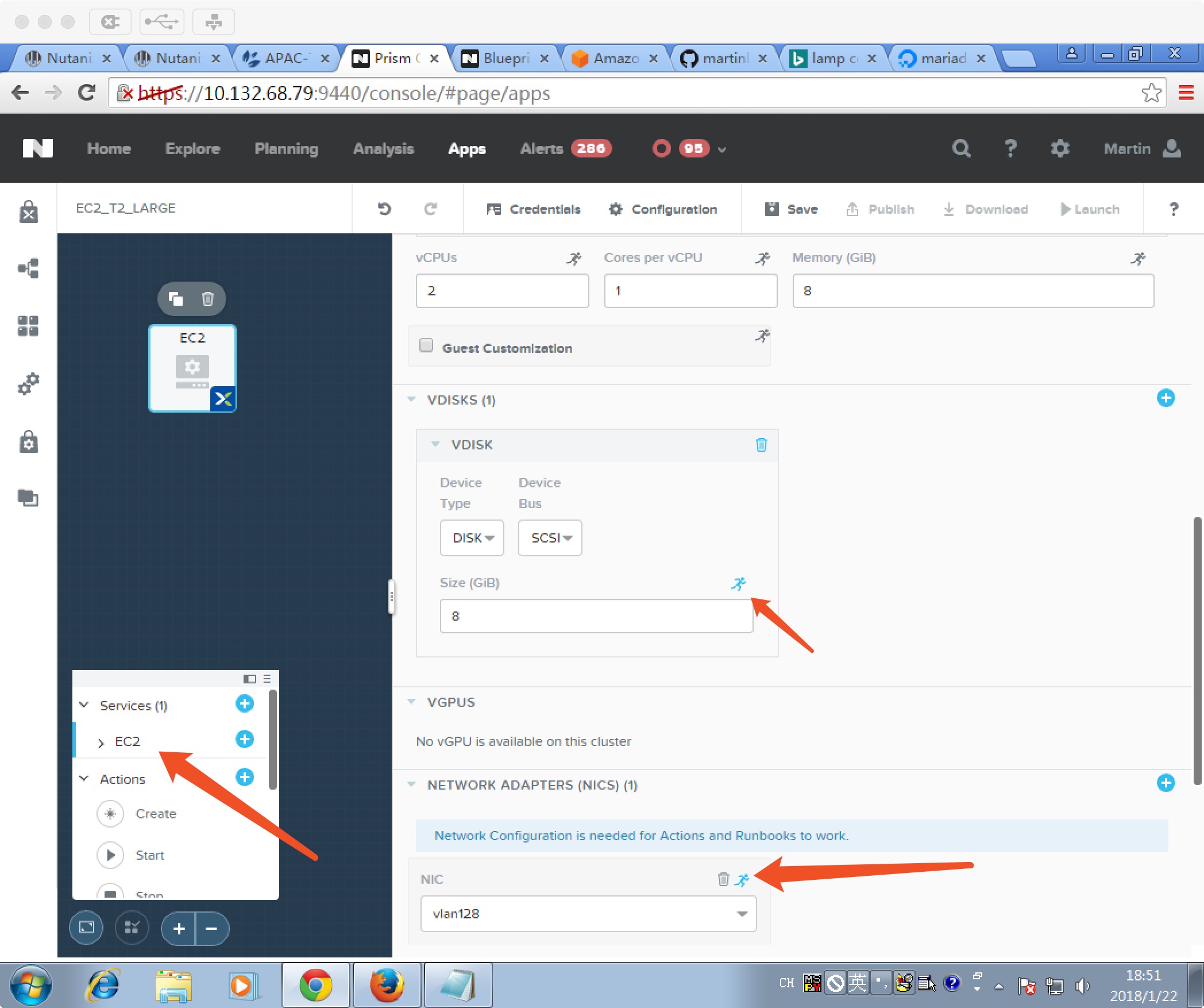Image resolution: width=1204 pixels, height=1008 pixels.
Task: Open Alerts with 286 badge
Action: click(566, 148)
